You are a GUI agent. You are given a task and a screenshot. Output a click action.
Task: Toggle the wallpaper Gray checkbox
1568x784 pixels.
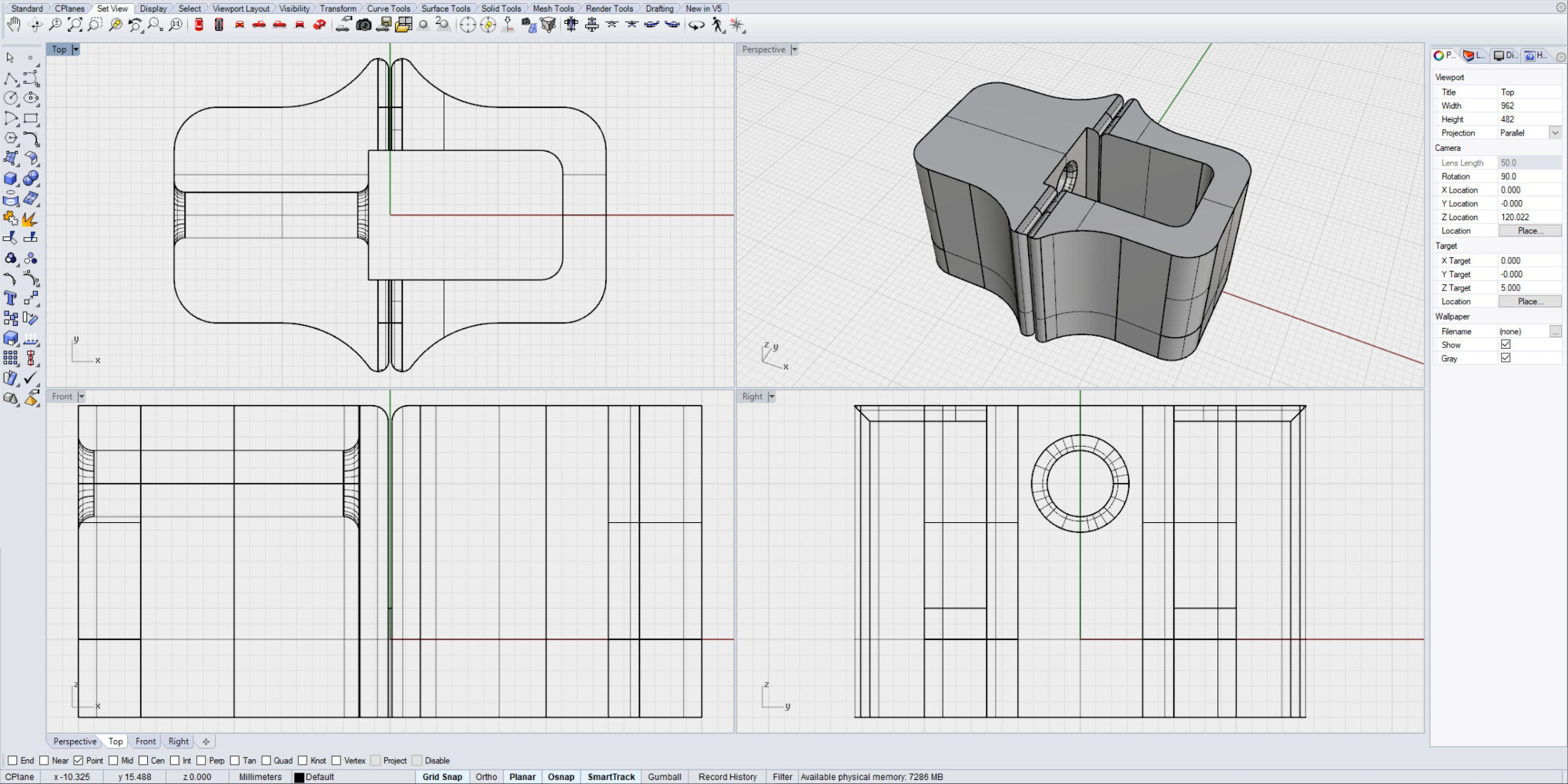(1506, 358)
